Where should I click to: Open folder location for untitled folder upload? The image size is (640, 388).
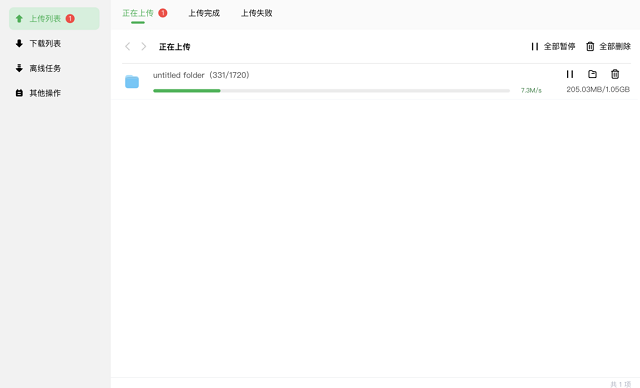click(592, 74)
